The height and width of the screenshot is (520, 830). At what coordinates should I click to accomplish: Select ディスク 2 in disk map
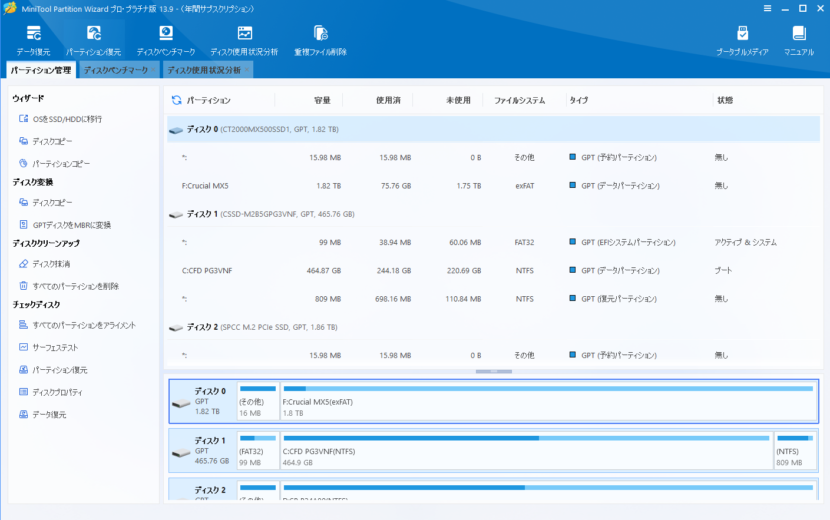click(x=203, y=490)
